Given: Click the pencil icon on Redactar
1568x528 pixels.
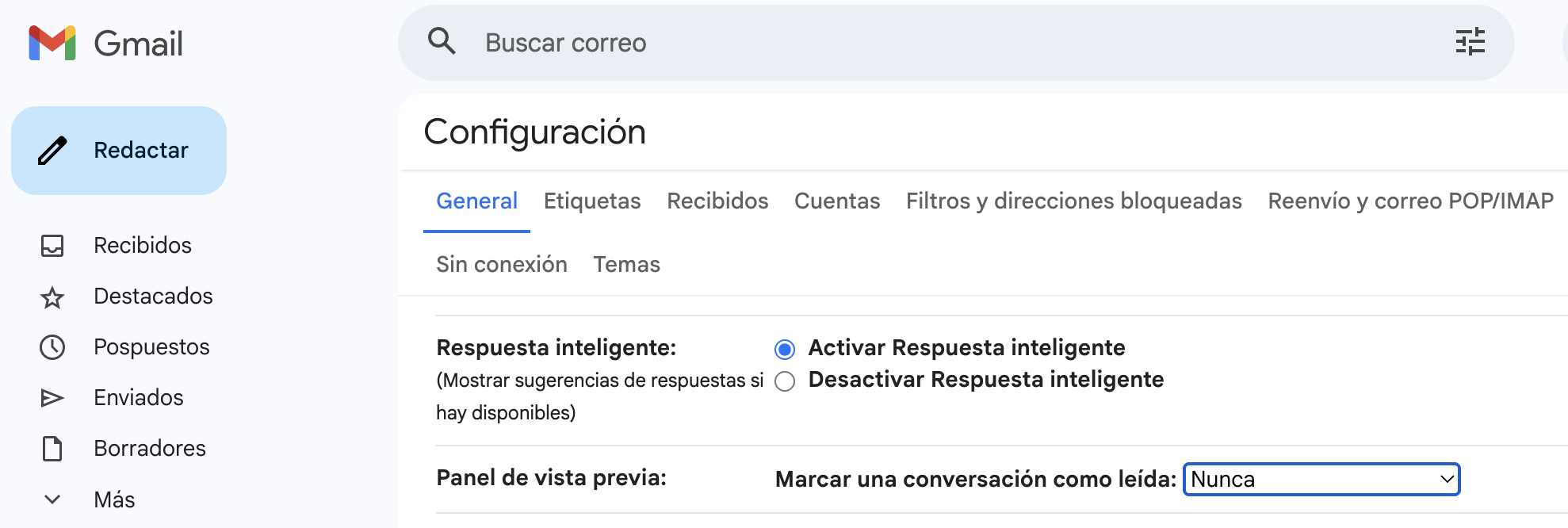Looking at the screenshot, I should pyautogui.click(x=54, y=149).
